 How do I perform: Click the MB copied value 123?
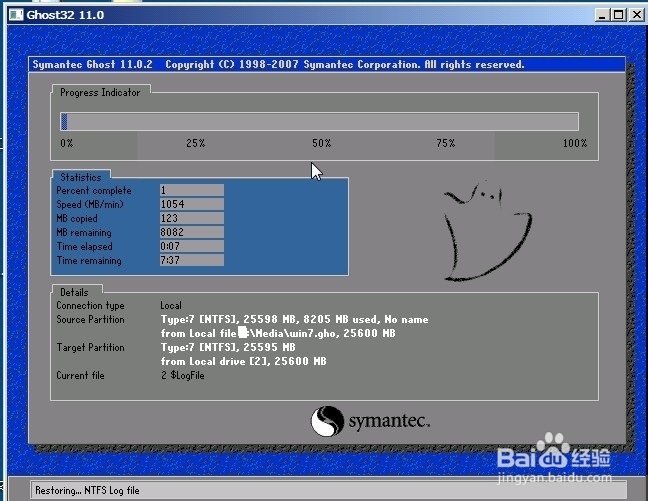click(192, 218)
